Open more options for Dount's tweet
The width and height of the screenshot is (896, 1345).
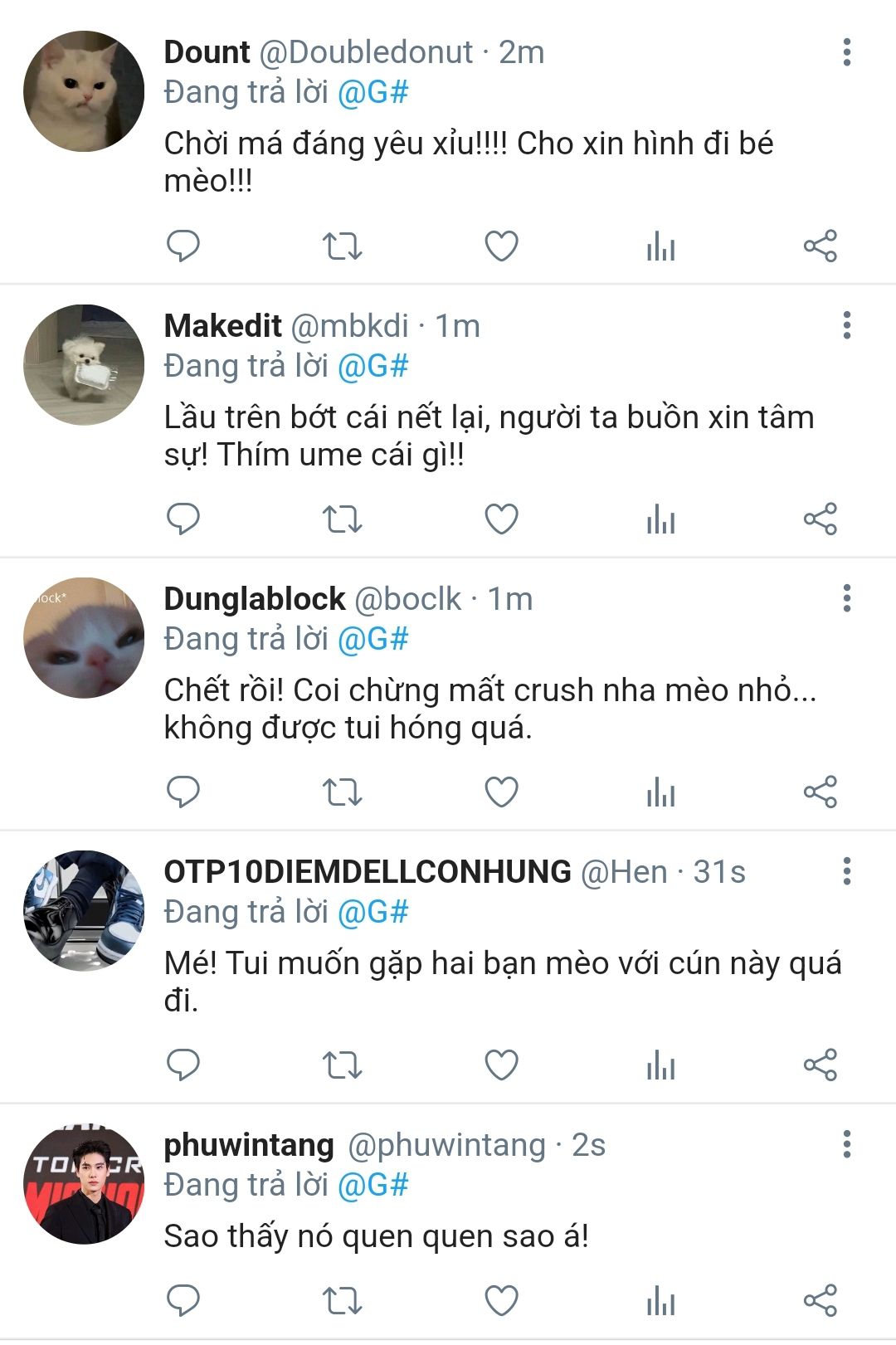[846, 52]
